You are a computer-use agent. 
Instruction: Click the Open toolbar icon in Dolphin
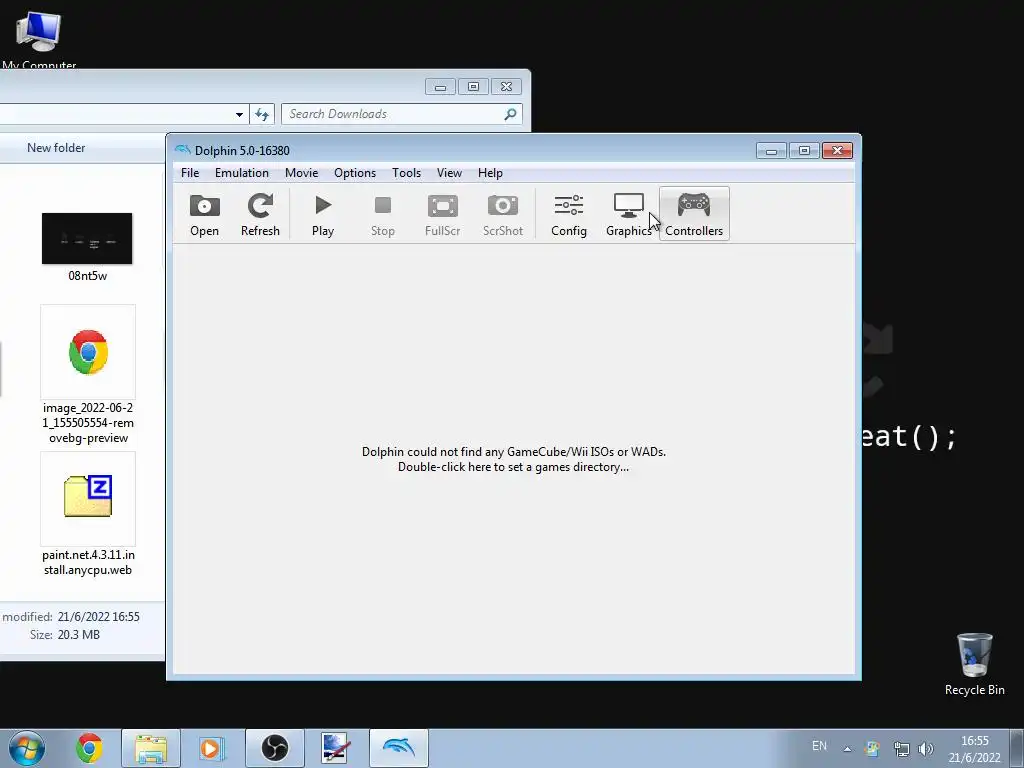coord(204,215)
